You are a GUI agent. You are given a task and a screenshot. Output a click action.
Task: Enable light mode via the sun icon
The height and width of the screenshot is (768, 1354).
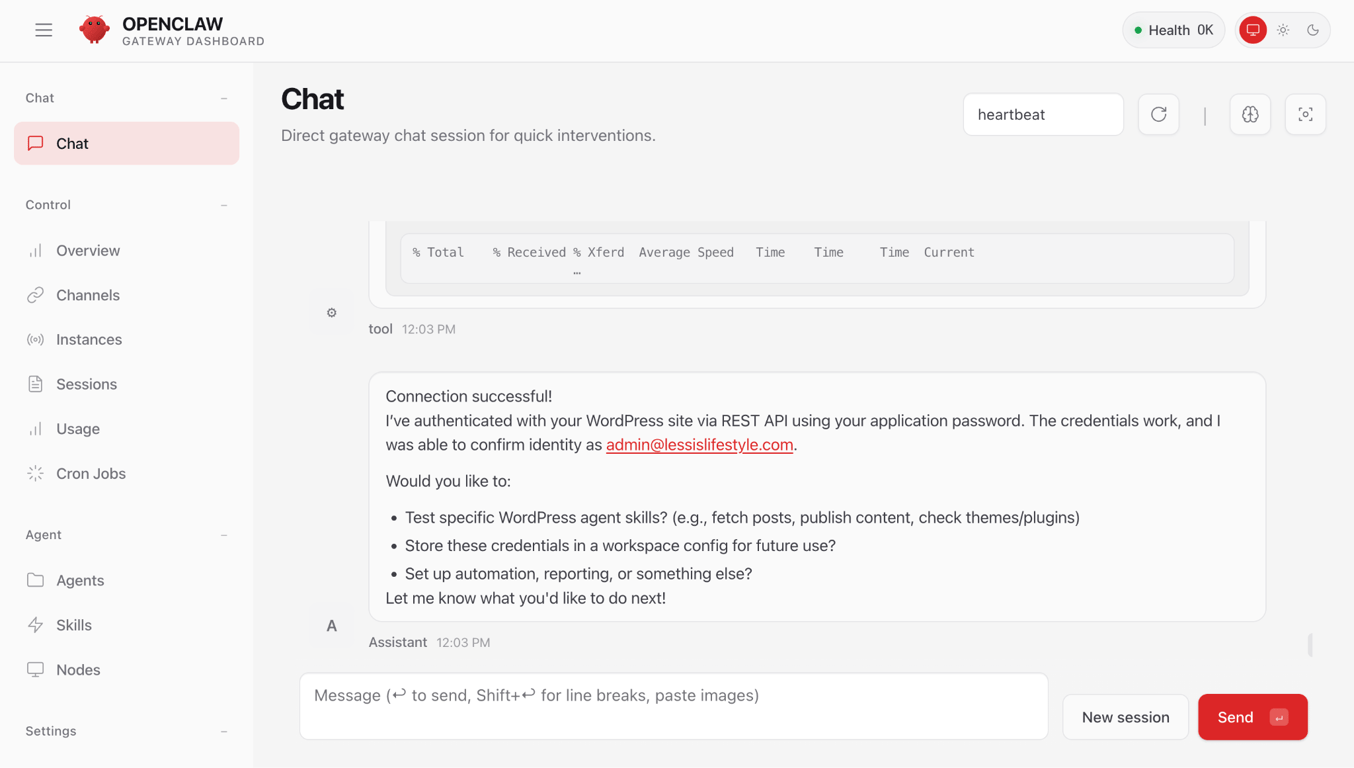(1283, 30)
